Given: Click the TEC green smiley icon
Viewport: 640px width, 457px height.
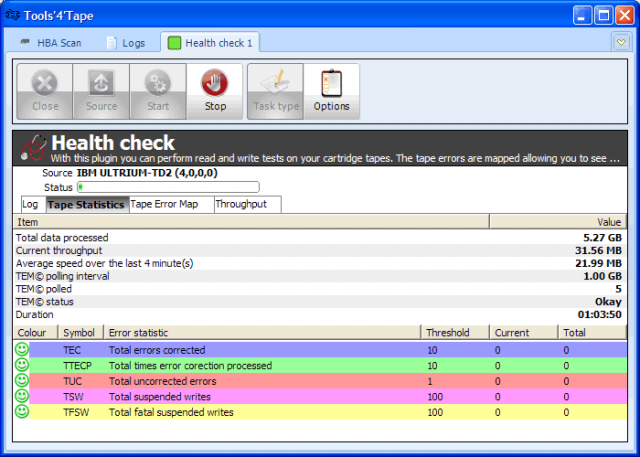Looking at the screenshot, I should click(x=22, y=350).
